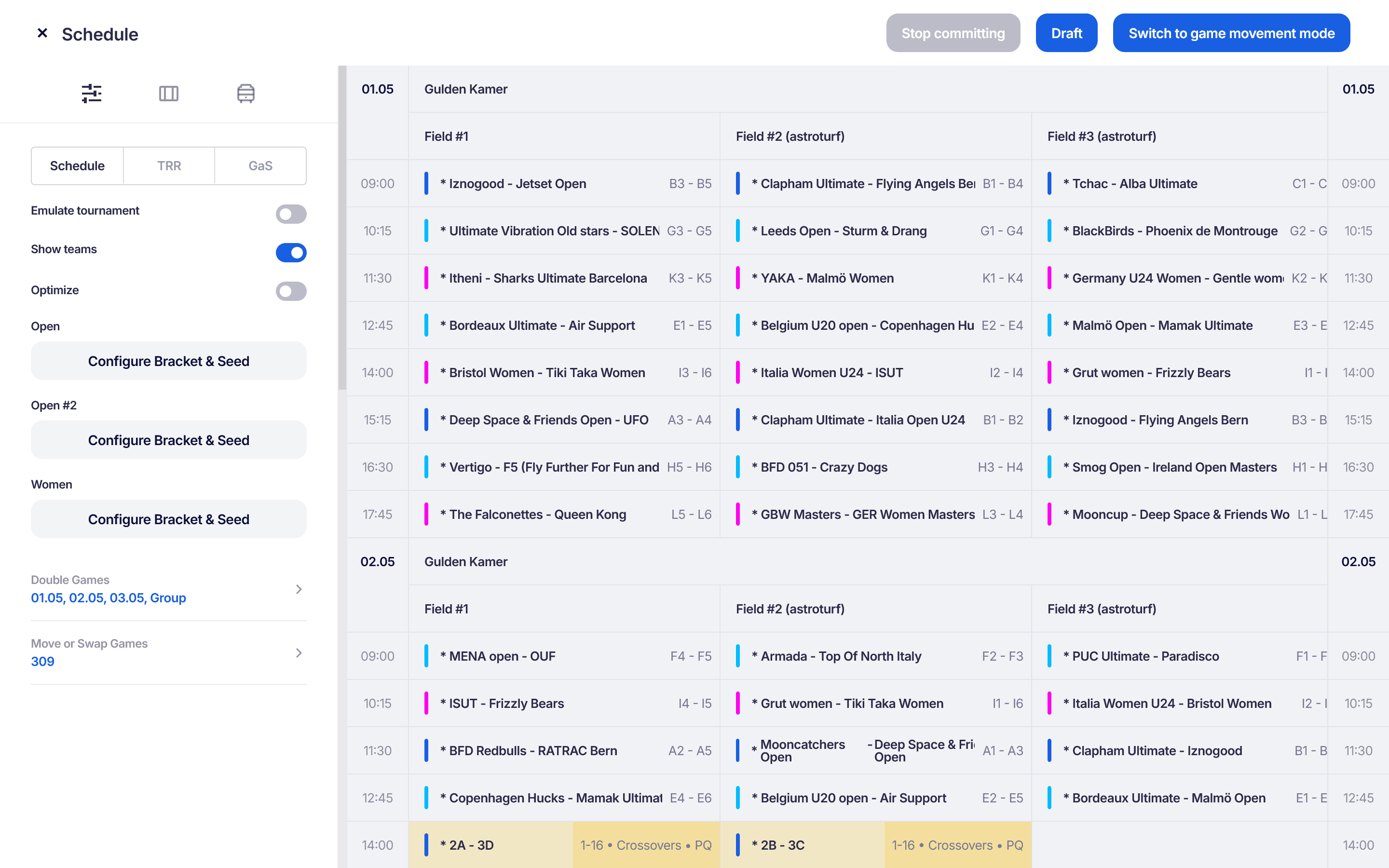
Task: Close the Schedule panel with X icon
Action: pos(42,33)
